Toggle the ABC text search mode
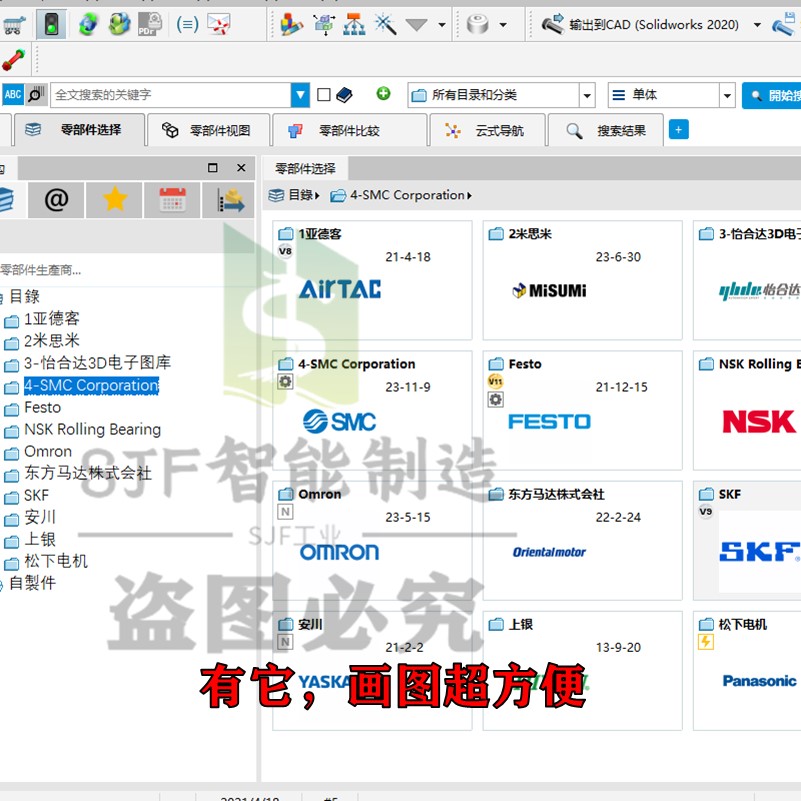Screen dimensions: 801x801 tap(13, 95)
